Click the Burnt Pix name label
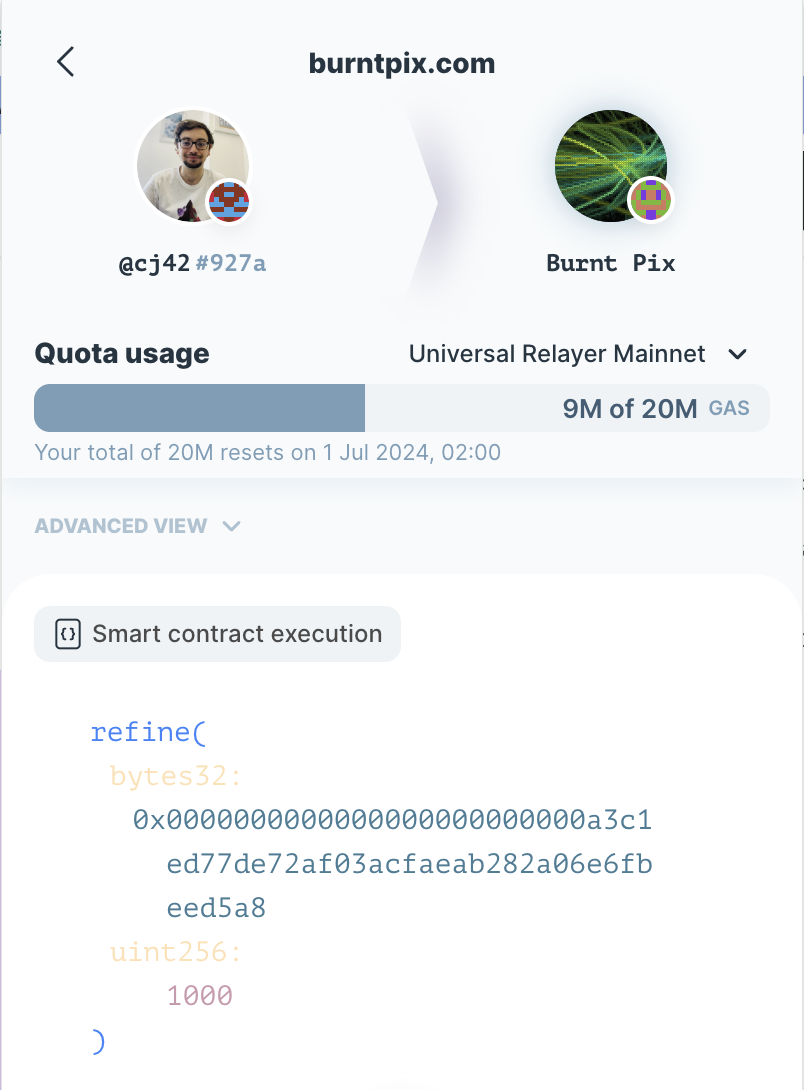 pos(611,264)
